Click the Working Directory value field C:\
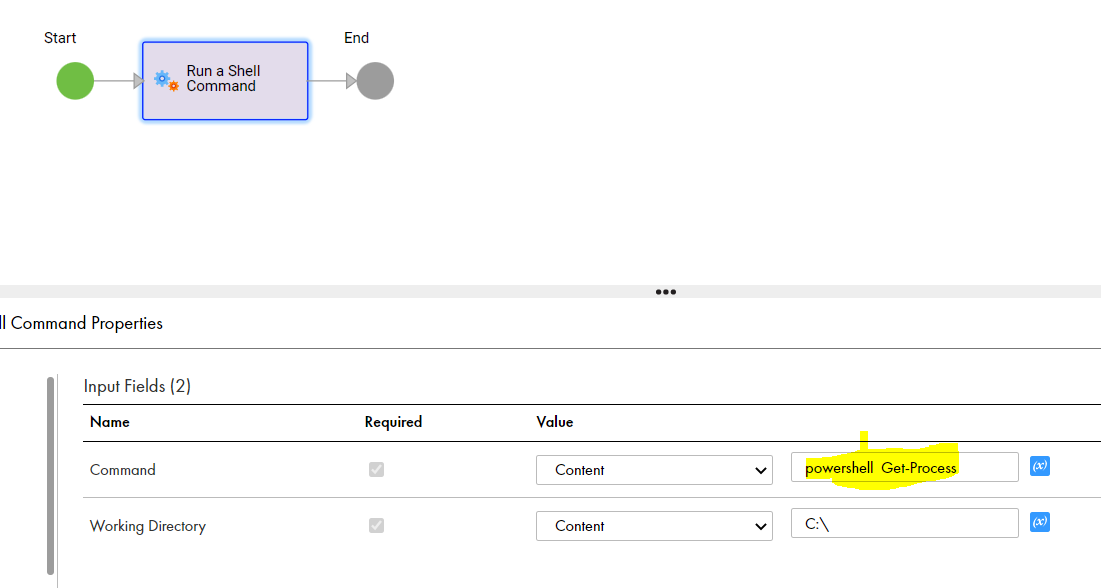Screen dimensions: 1101x588 tap(904, 523)
